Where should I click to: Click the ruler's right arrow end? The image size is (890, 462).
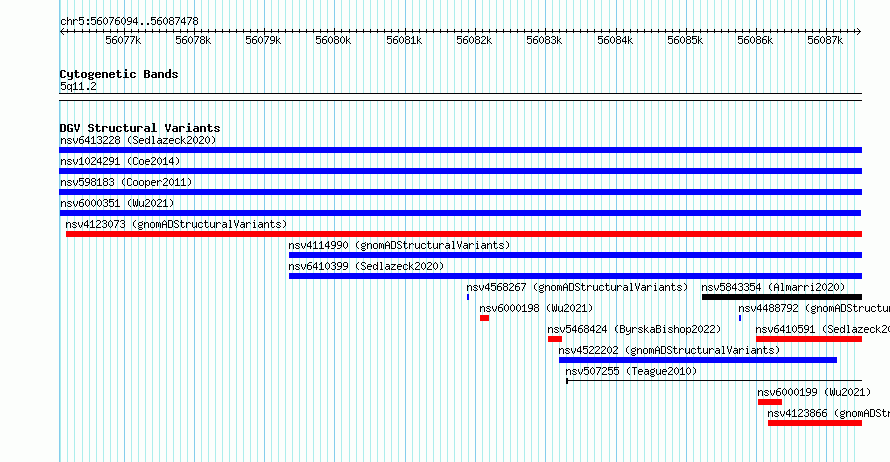pyautogui.click(x=859, y=31)
